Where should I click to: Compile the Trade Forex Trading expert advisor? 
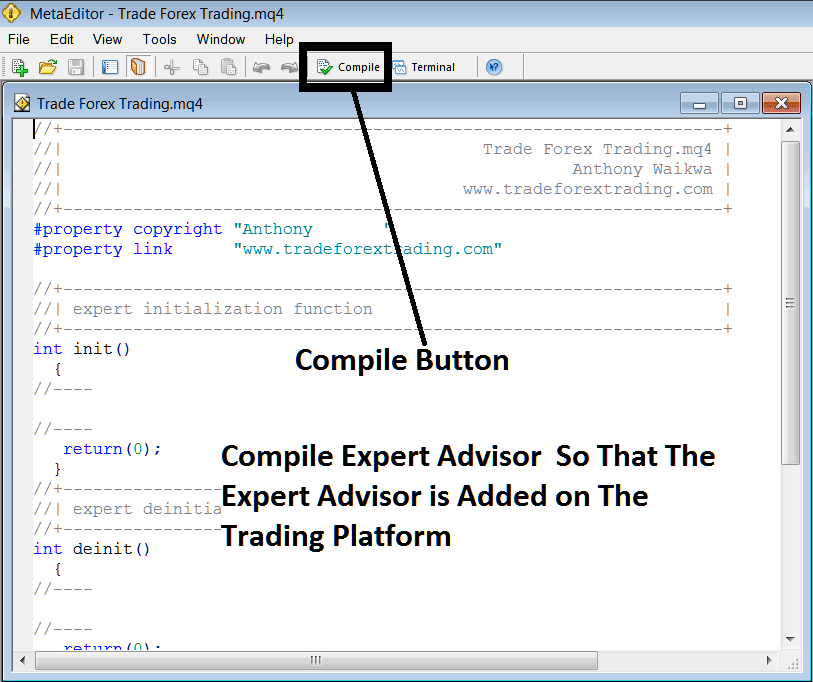pos(345,66)
